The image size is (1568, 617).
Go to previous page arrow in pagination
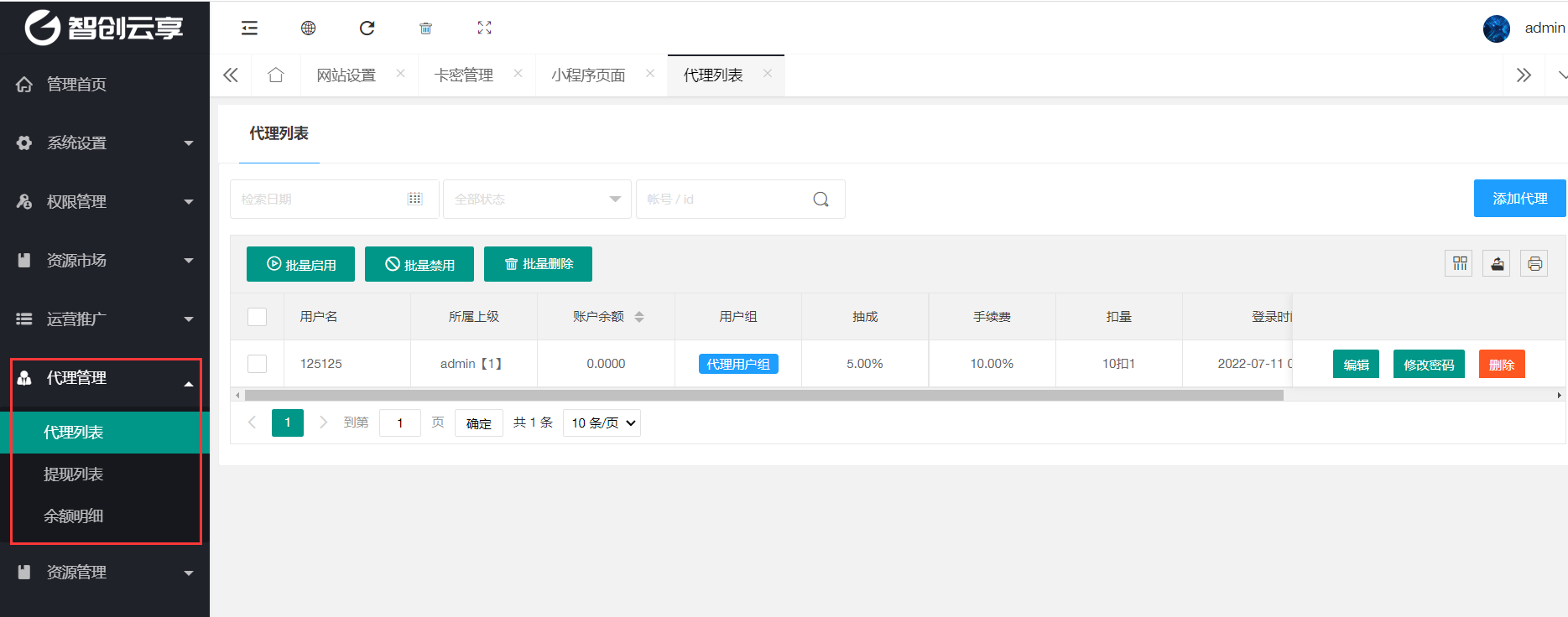coord(252,423)
